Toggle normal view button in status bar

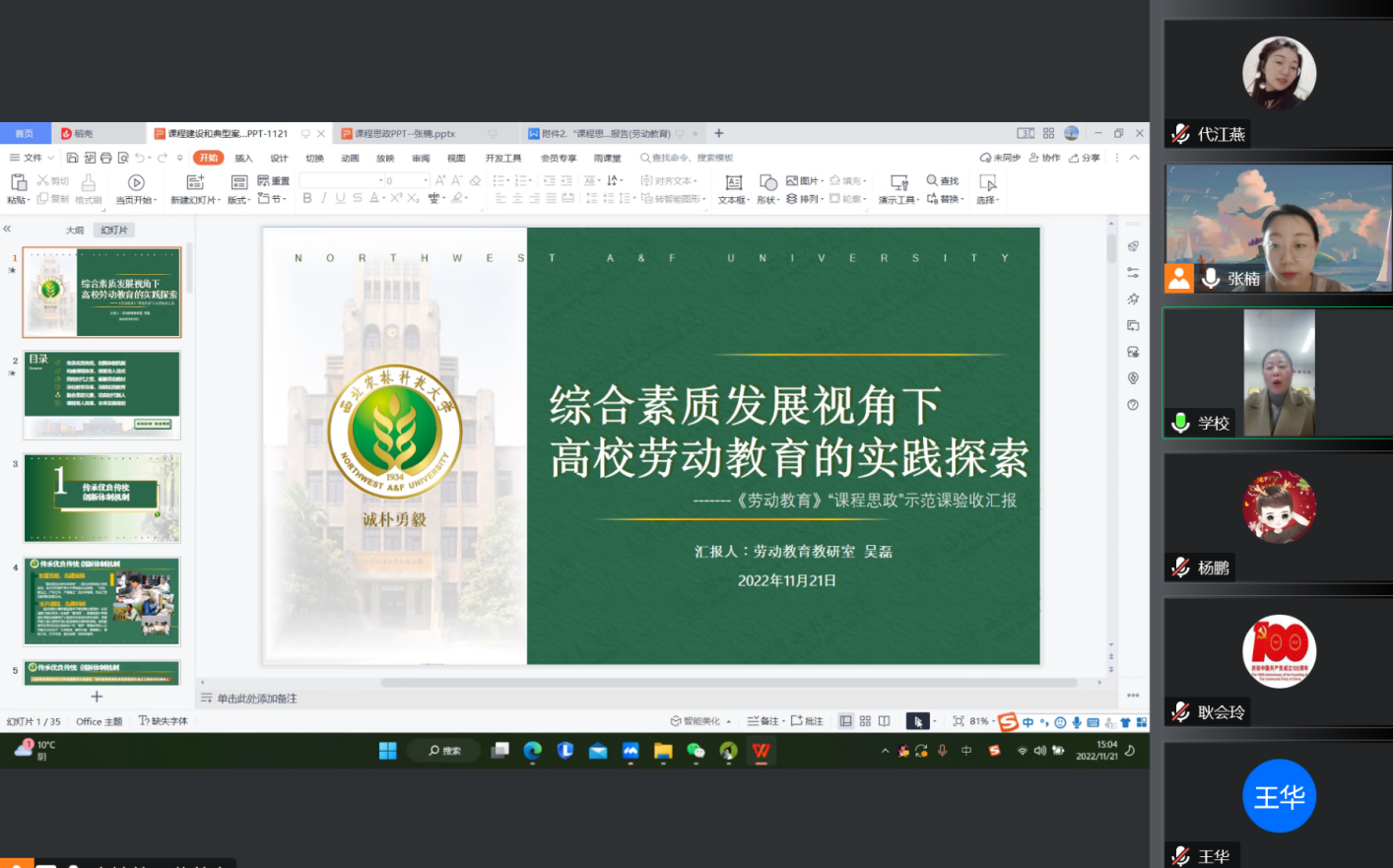tap(845, 721)
